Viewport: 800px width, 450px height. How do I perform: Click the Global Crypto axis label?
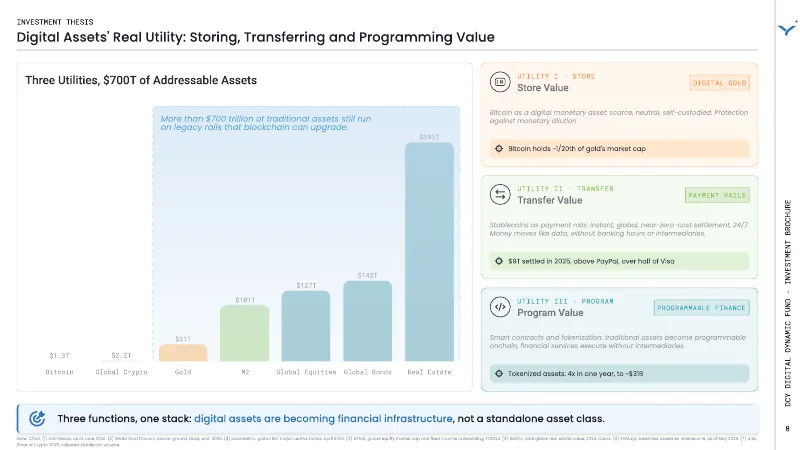121,372
